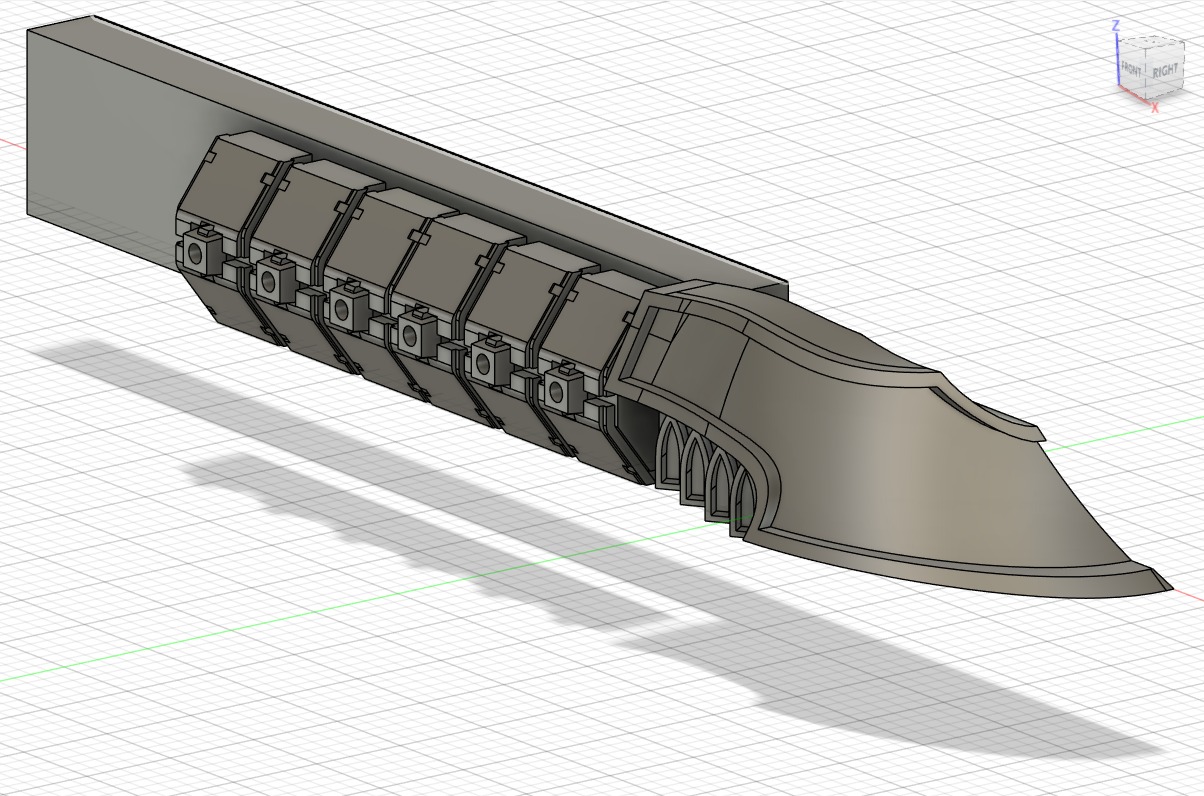Image resolution: width=1204 pixels, height=796 pixels.
Task: Select the first arched window cutout
Action: coord(669,452)
